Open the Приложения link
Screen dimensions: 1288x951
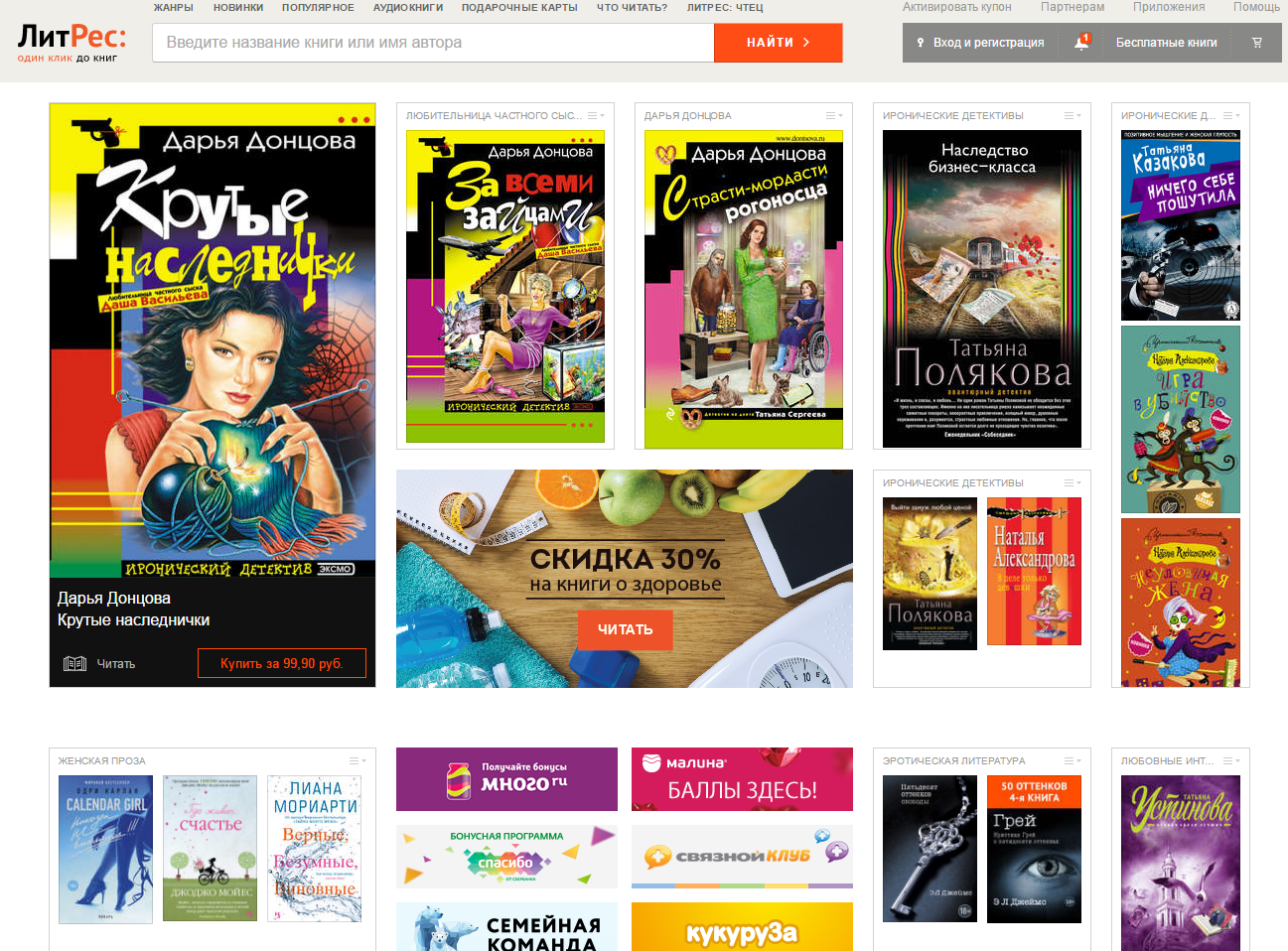(x=1169, y=7)
